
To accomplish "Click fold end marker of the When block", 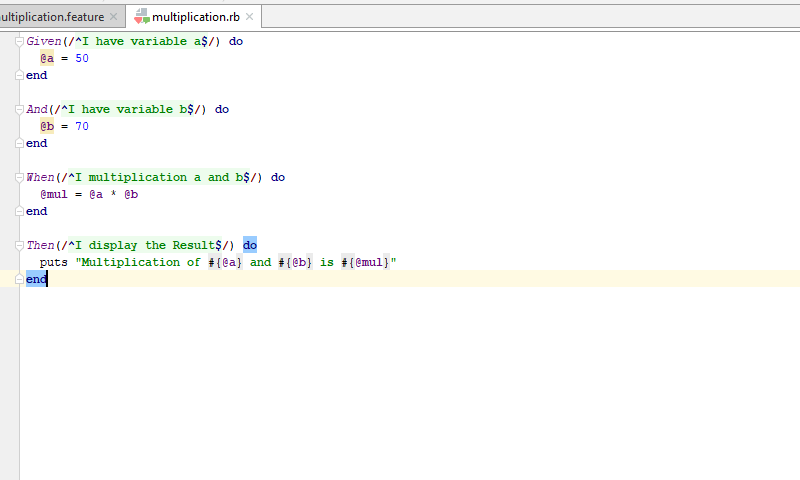I will pos(20,211).
